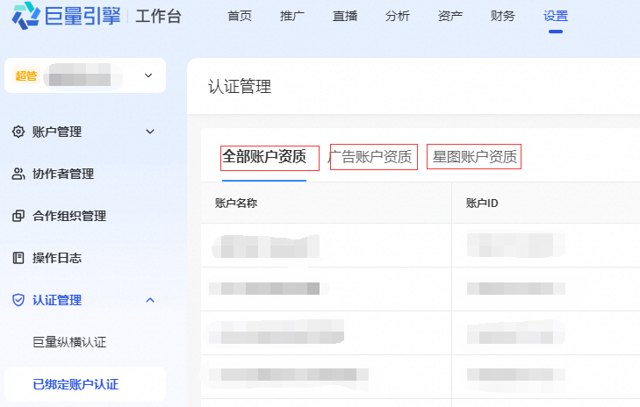Click the 认证管理 sidebar label

pyautogui.click(x=57, y=300)
